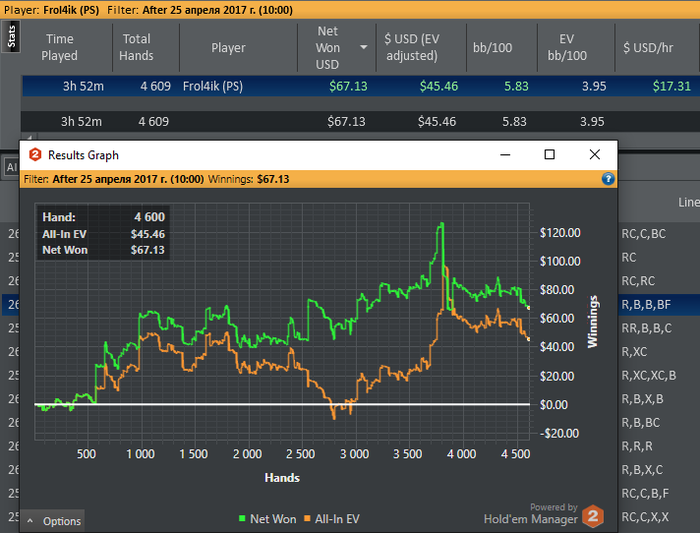
Task: Select the R,B,BC line row
Action: [x=641, y=422]
